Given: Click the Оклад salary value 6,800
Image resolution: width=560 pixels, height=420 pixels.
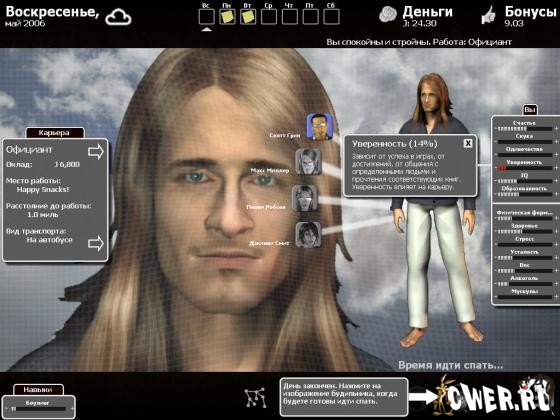Looking at the screenshot, I should [x=67, y=165].
